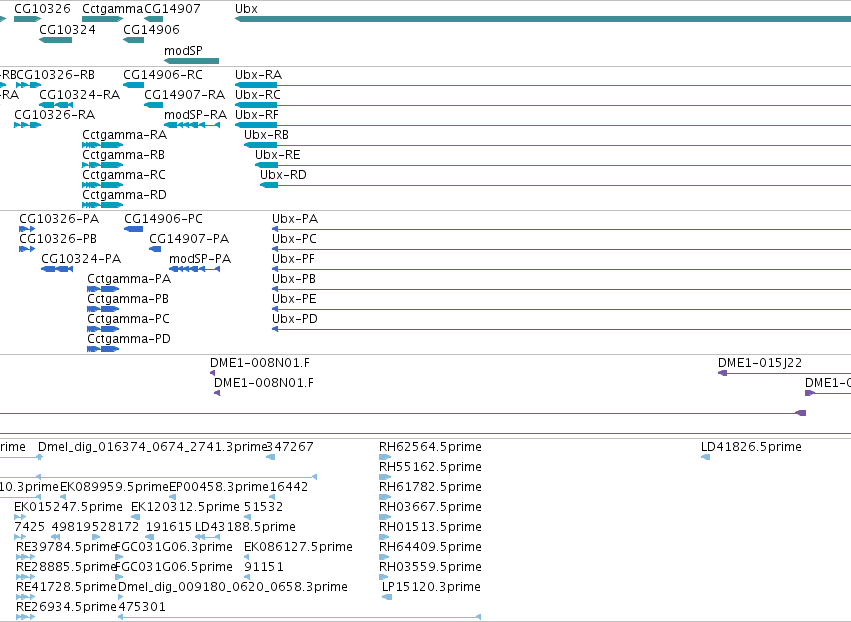Viewport: 851px width, 622px height.
Task: Select the modSP gene feature
Action: [192, 61]
